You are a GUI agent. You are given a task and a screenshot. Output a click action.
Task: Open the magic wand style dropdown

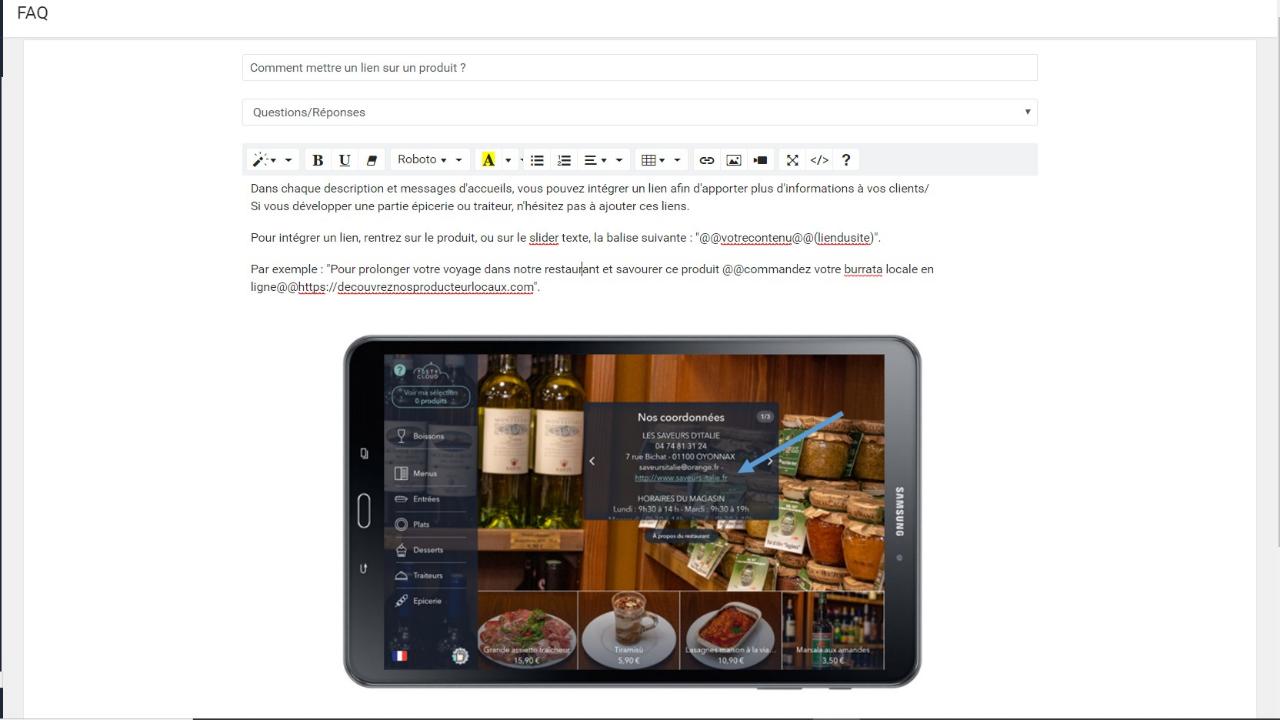(272, 160)
